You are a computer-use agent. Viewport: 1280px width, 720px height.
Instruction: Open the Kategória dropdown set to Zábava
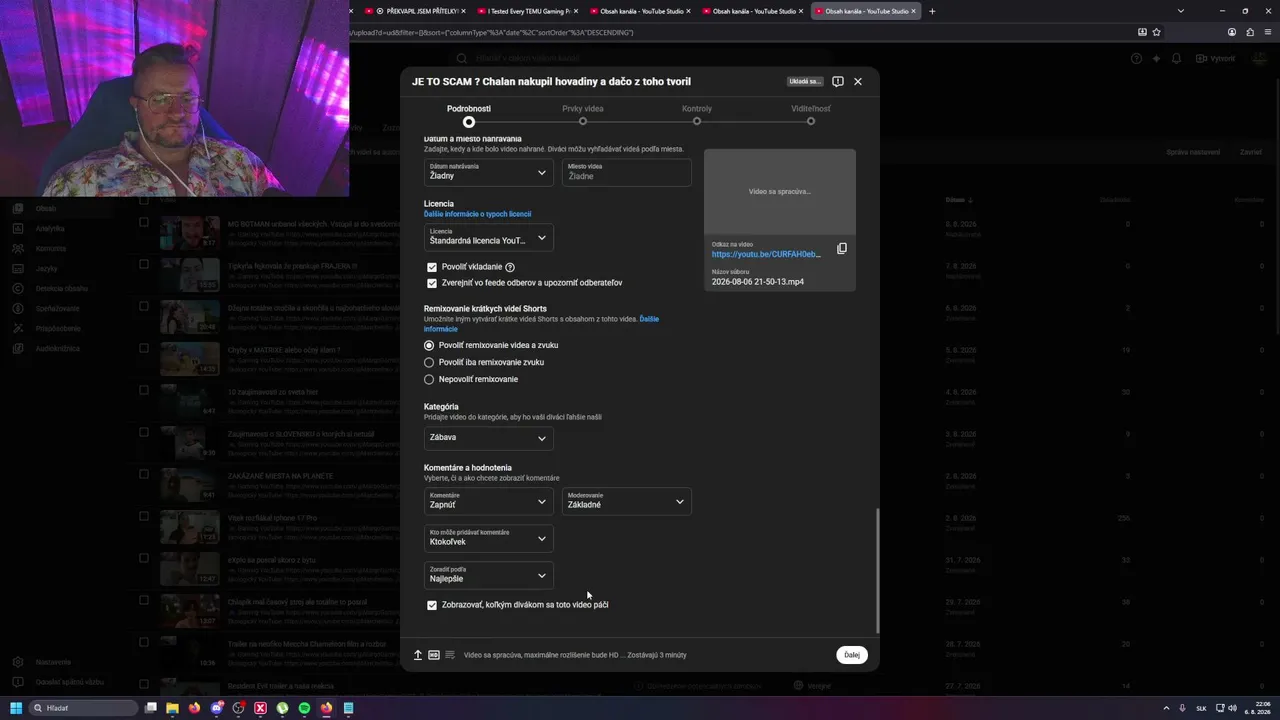click(489, 438)
